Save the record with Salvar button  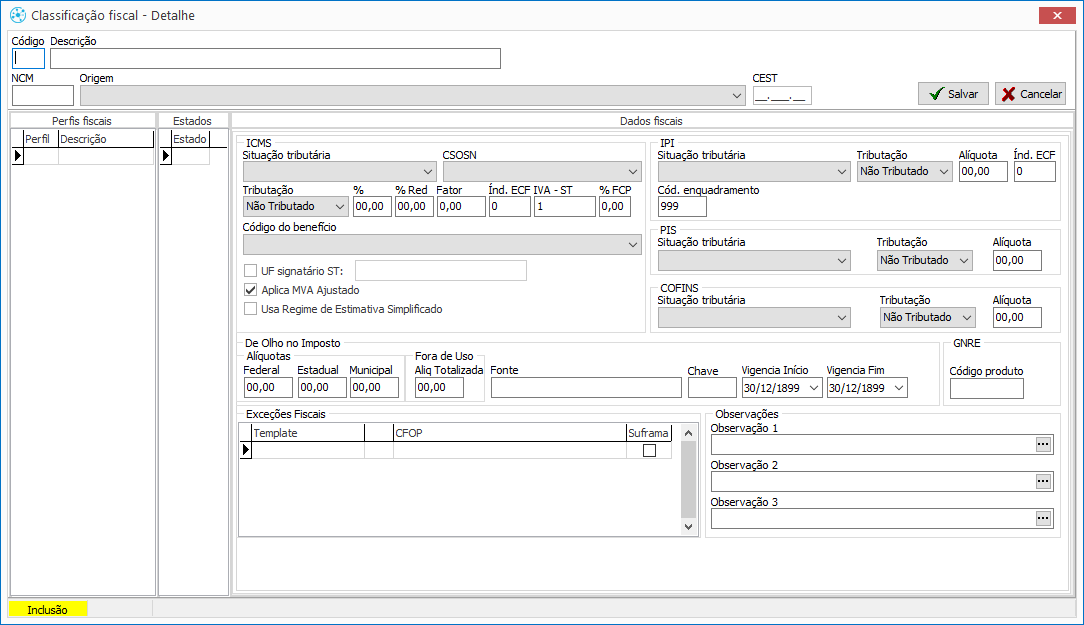pos(953,93)
